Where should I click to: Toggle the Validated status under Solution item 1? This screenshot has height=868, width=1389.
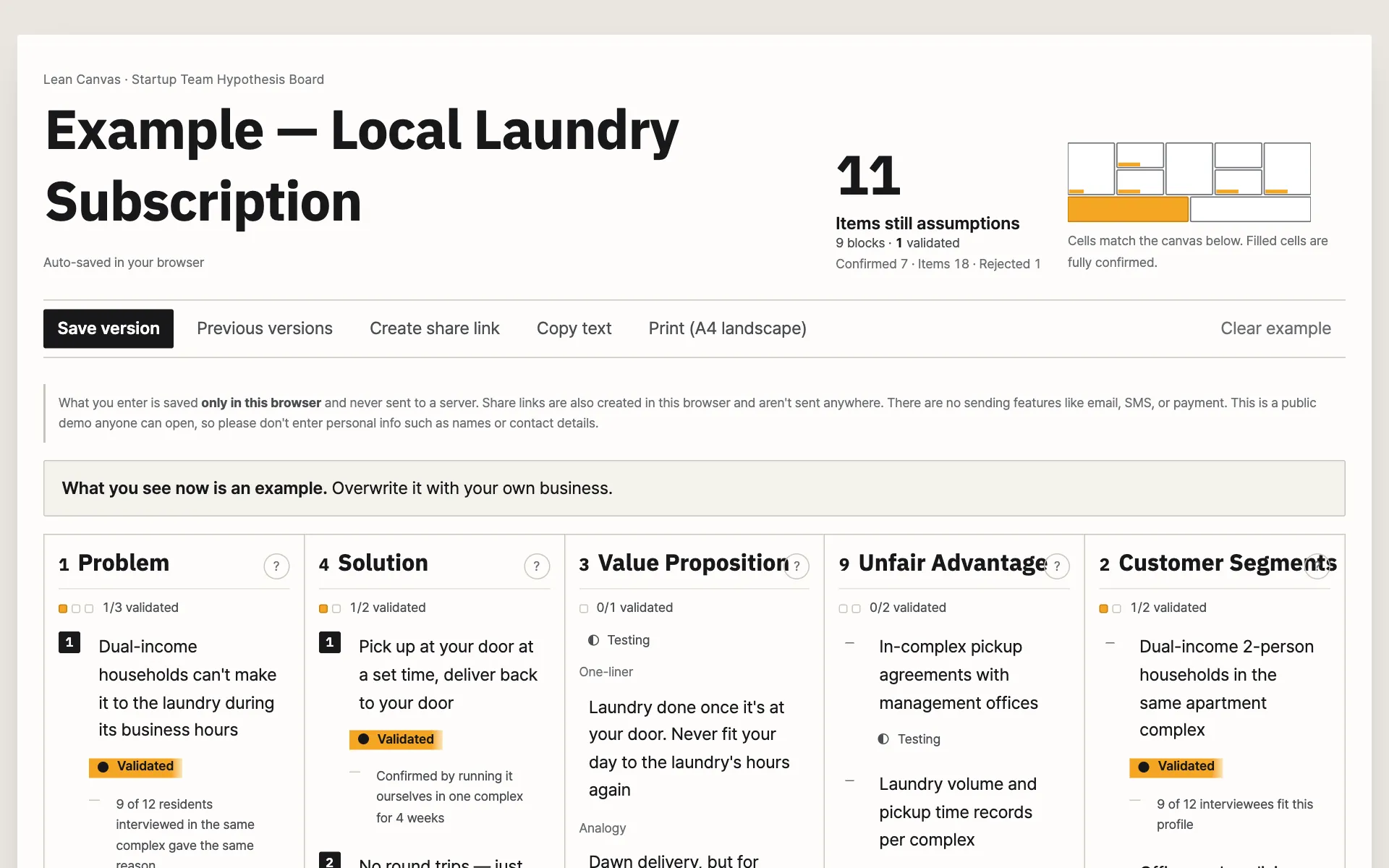click(396, 739)
